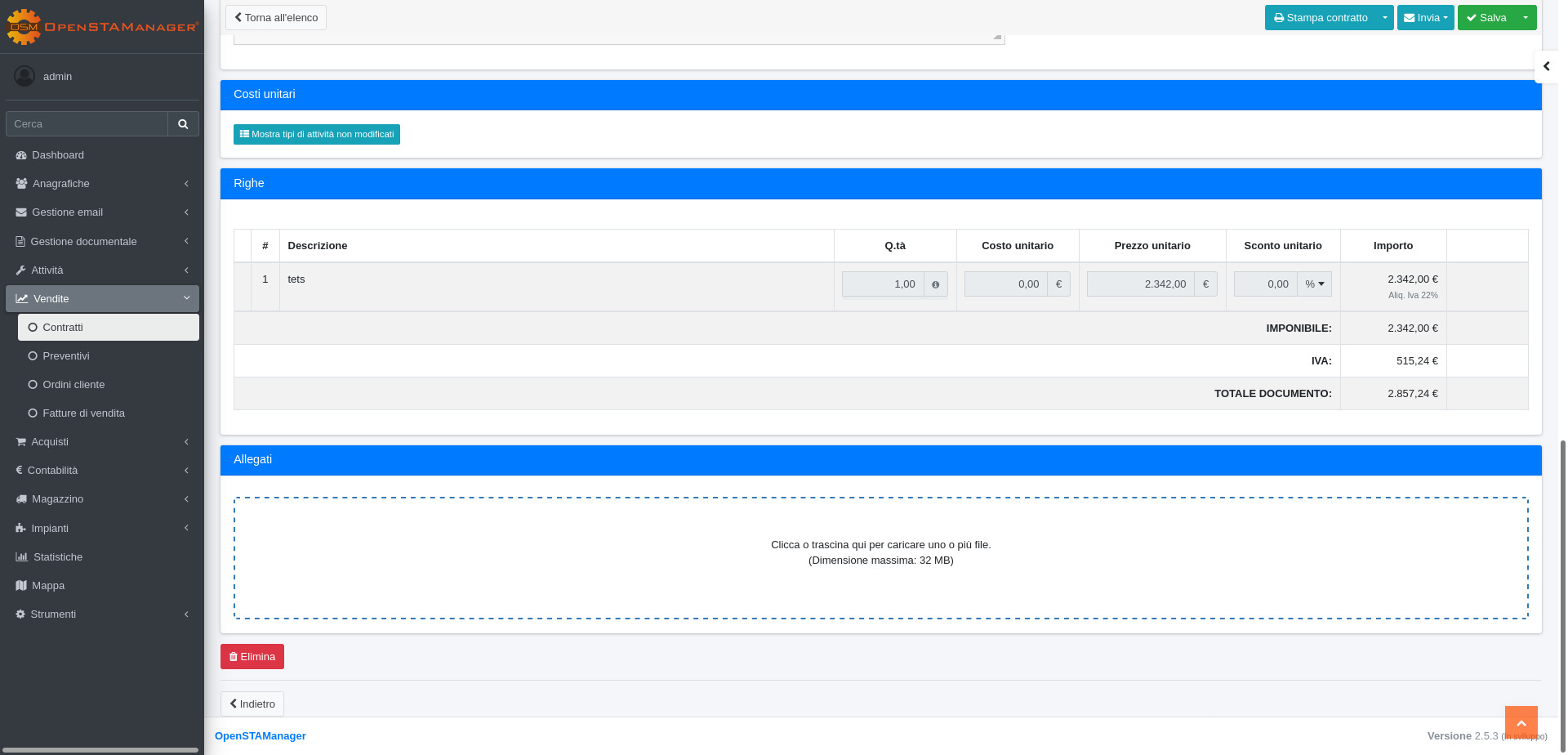Expand the Magazzino sidebar menu
1568x755 pixels.
click(57, 499)
